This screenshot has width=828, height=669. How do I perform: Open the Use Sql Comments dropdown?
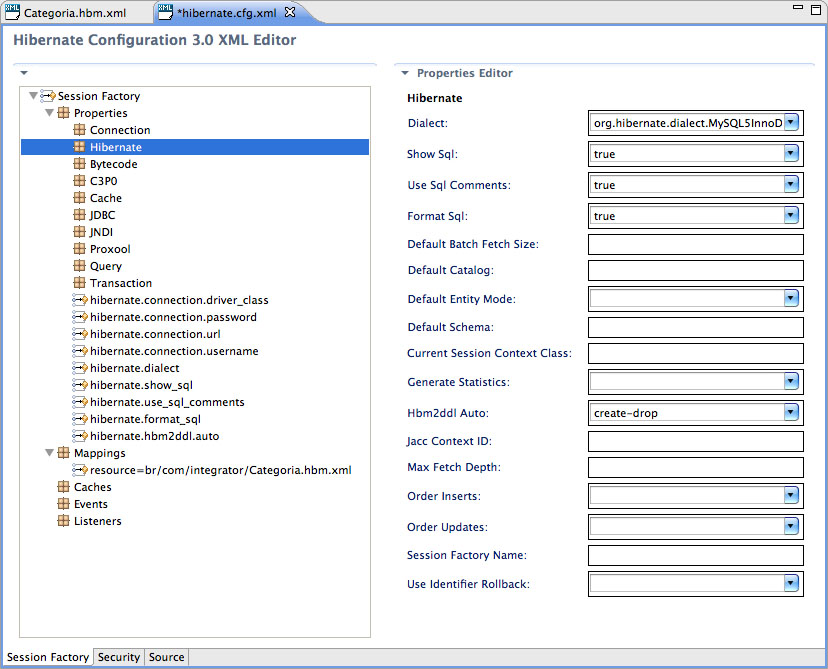point(791,184)
